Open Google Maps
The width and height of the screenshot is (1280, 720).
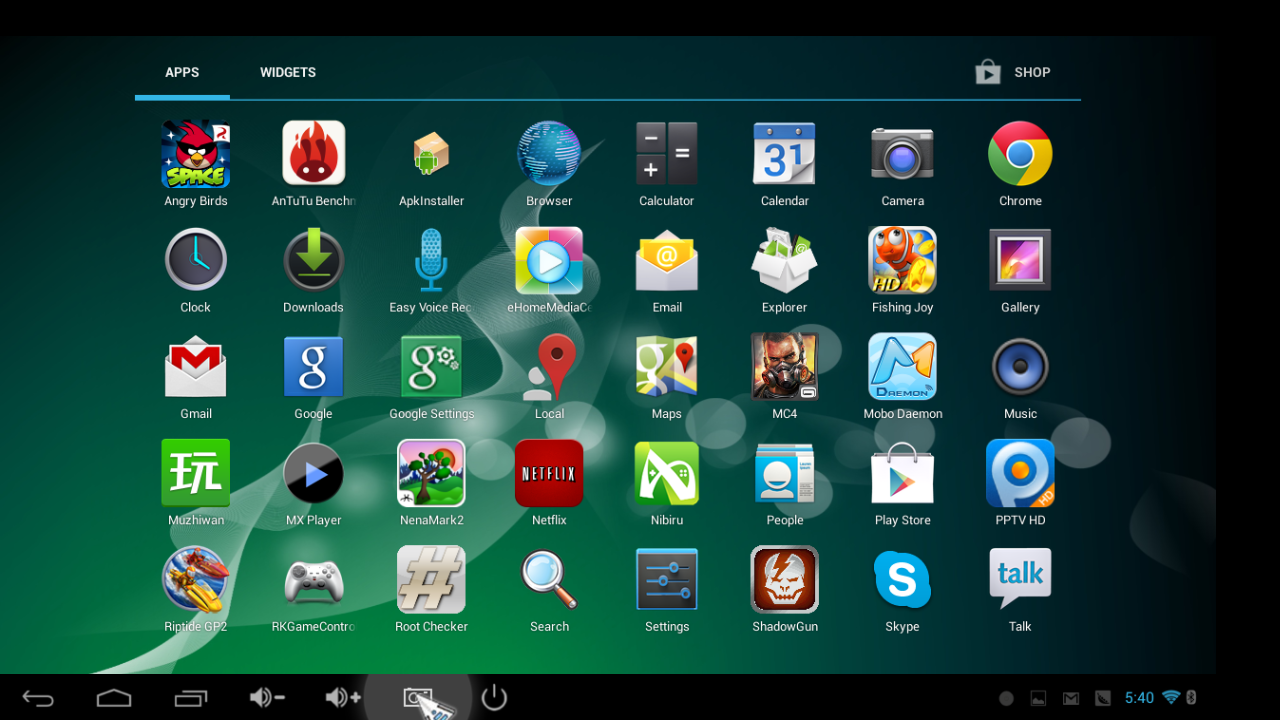[667, 367]
